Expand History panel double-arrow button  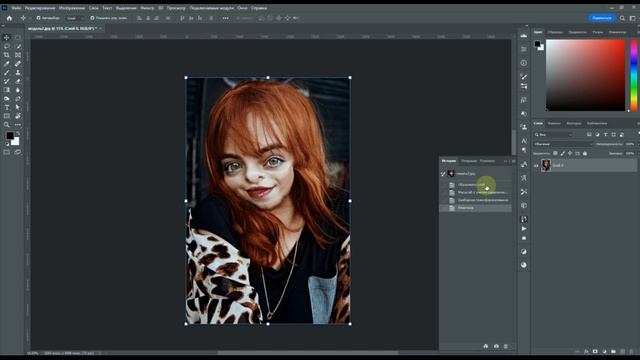(506, 161)
